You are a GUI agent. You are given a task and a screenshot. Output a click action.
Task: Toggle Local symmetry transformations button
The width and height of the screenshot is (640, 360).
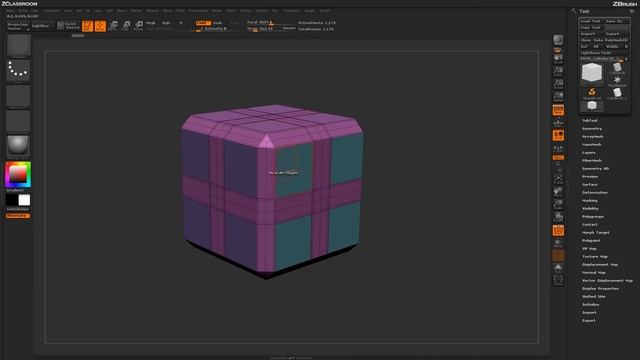558,135
